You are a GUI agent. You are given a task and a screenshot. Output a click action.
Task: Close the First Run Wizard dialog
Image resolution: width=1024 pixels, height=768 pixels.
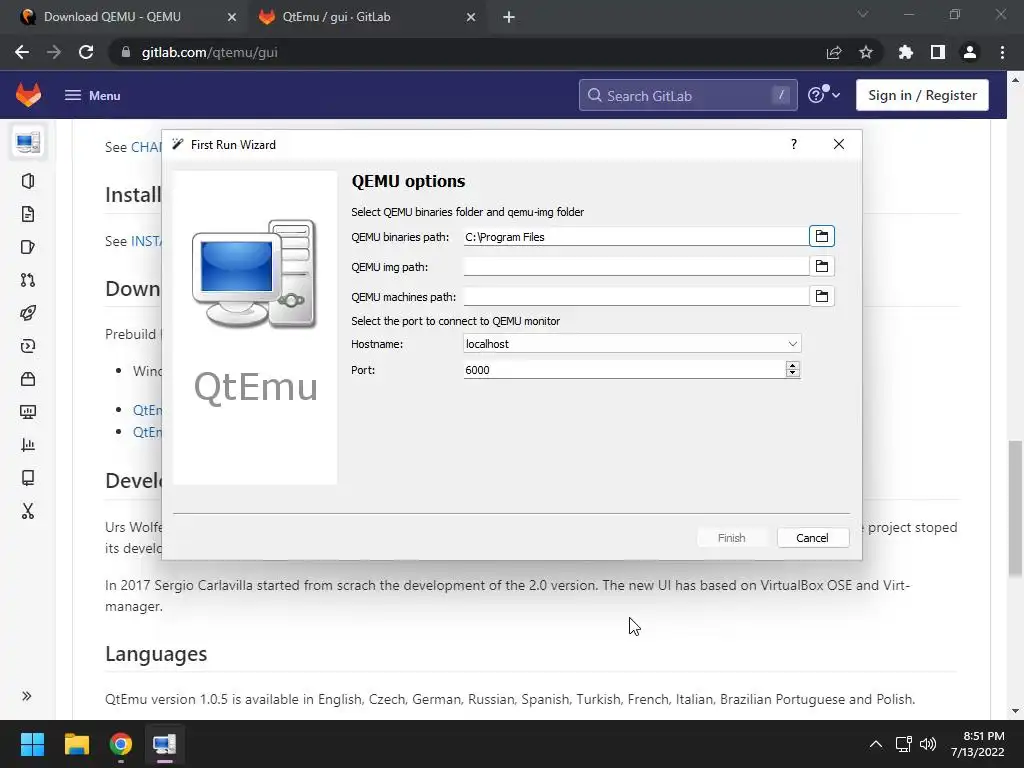point(839,144)
